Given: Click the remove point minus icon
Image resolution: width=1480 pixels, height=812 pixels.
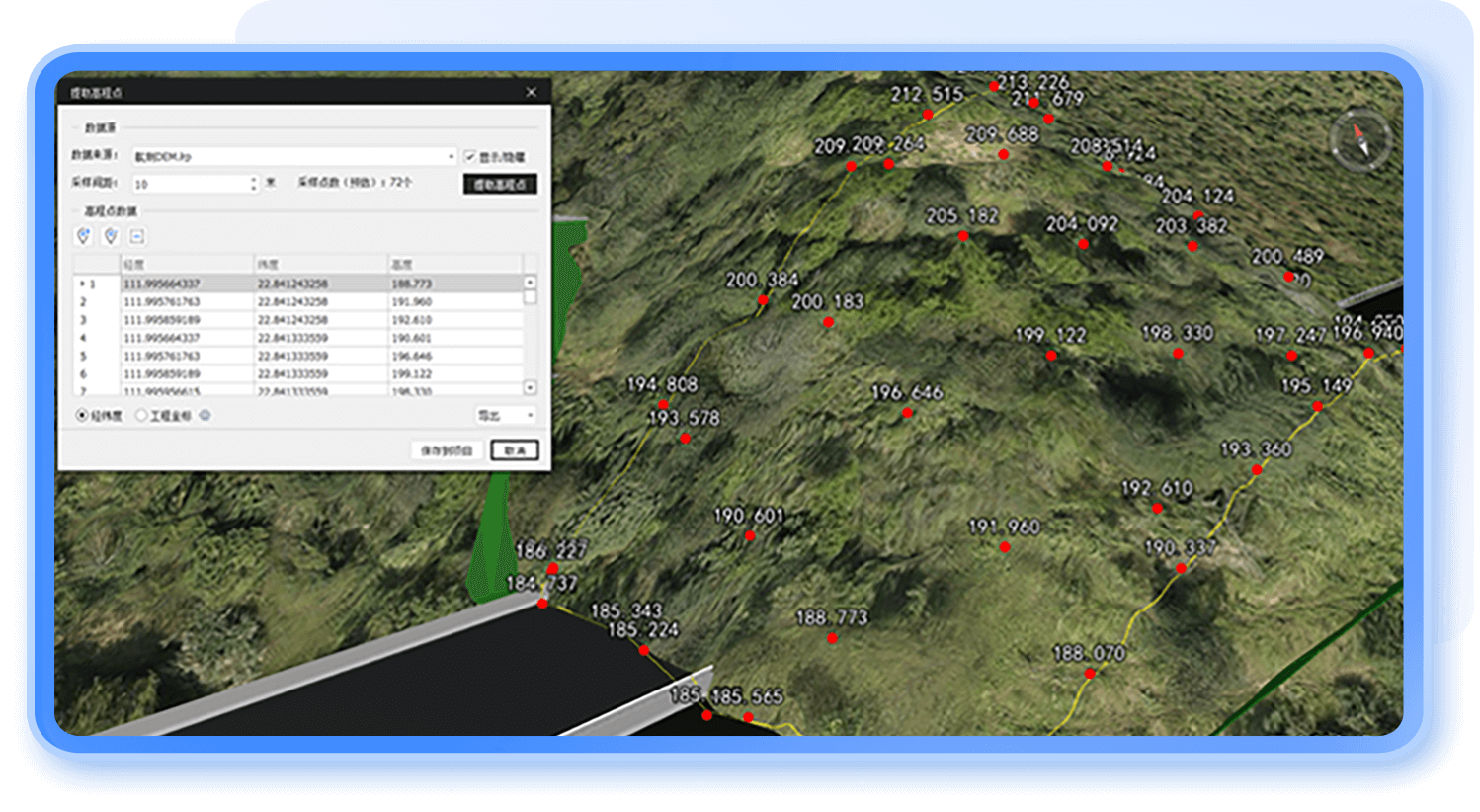Looking at the screenshot, I should click(x=137, y=236).
